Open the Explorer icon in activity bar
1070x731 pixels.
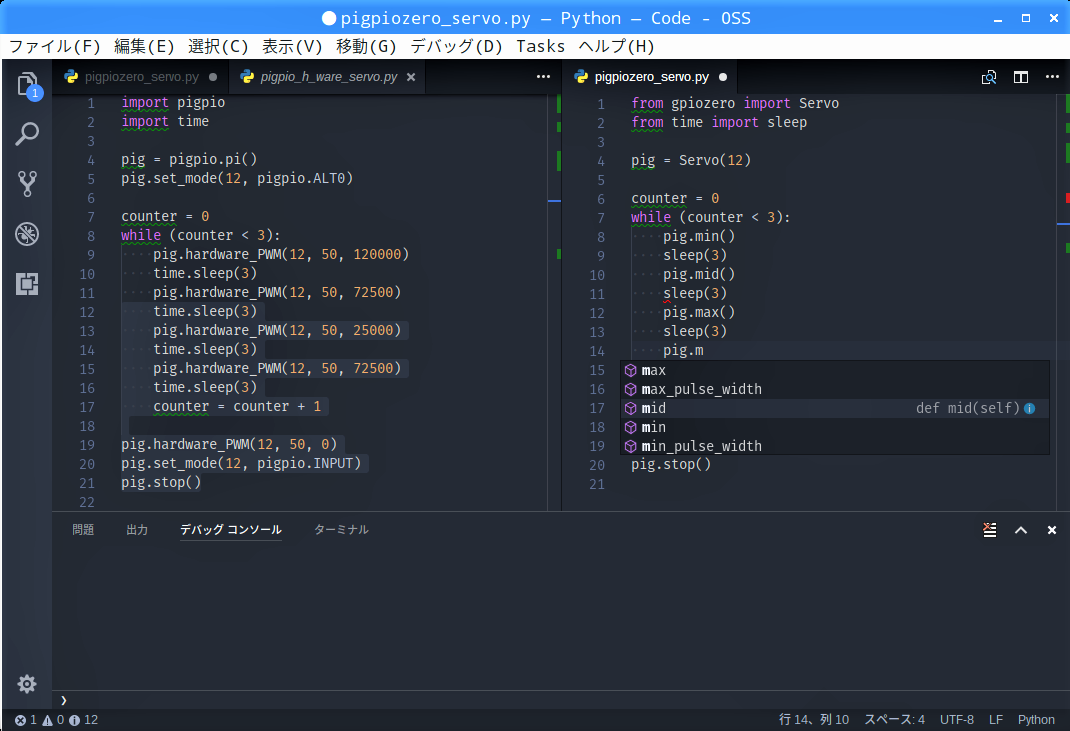[x=27, y=84]
